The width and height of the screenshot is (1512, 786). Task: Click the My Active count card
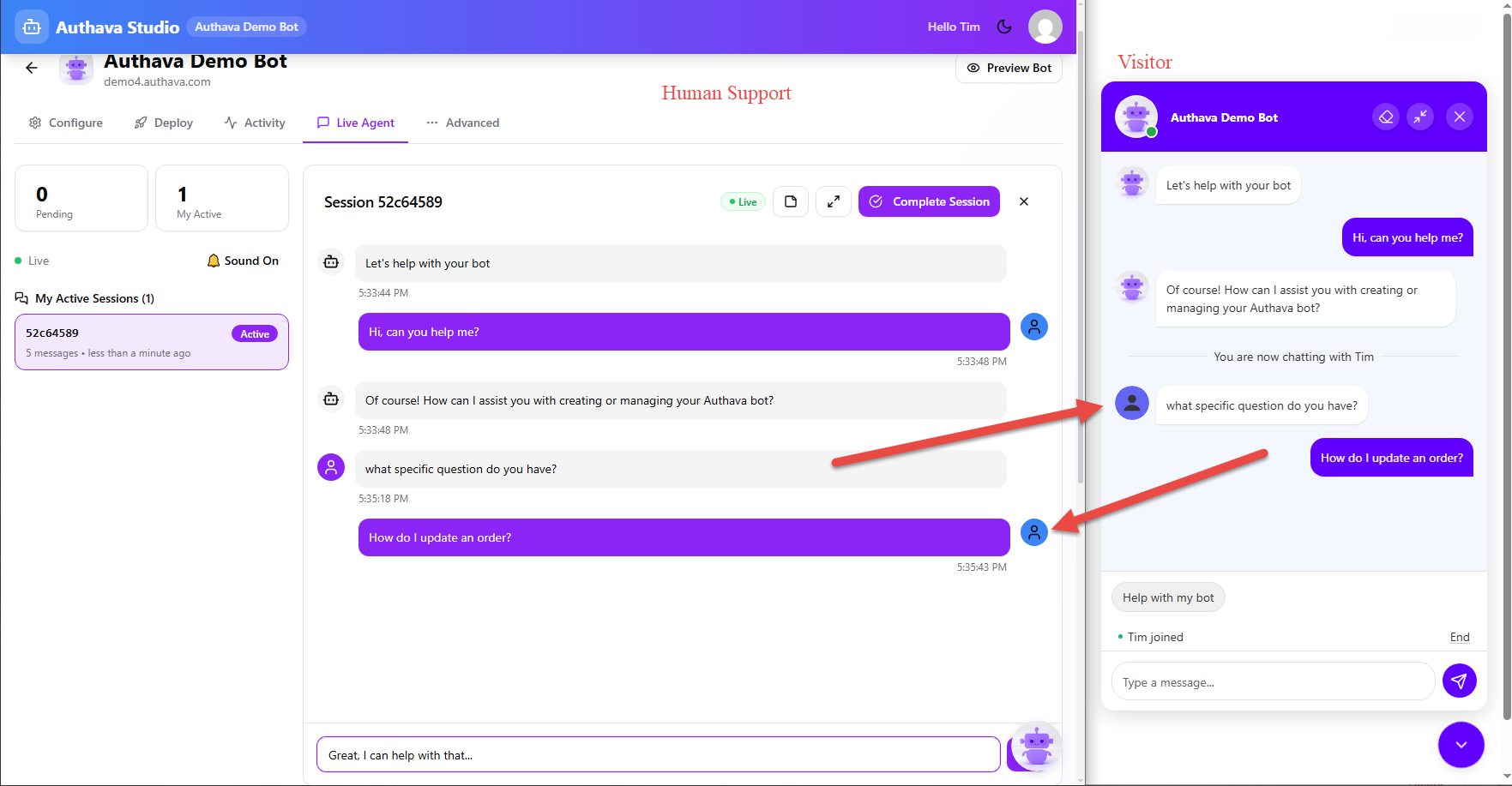click(222, 198)
